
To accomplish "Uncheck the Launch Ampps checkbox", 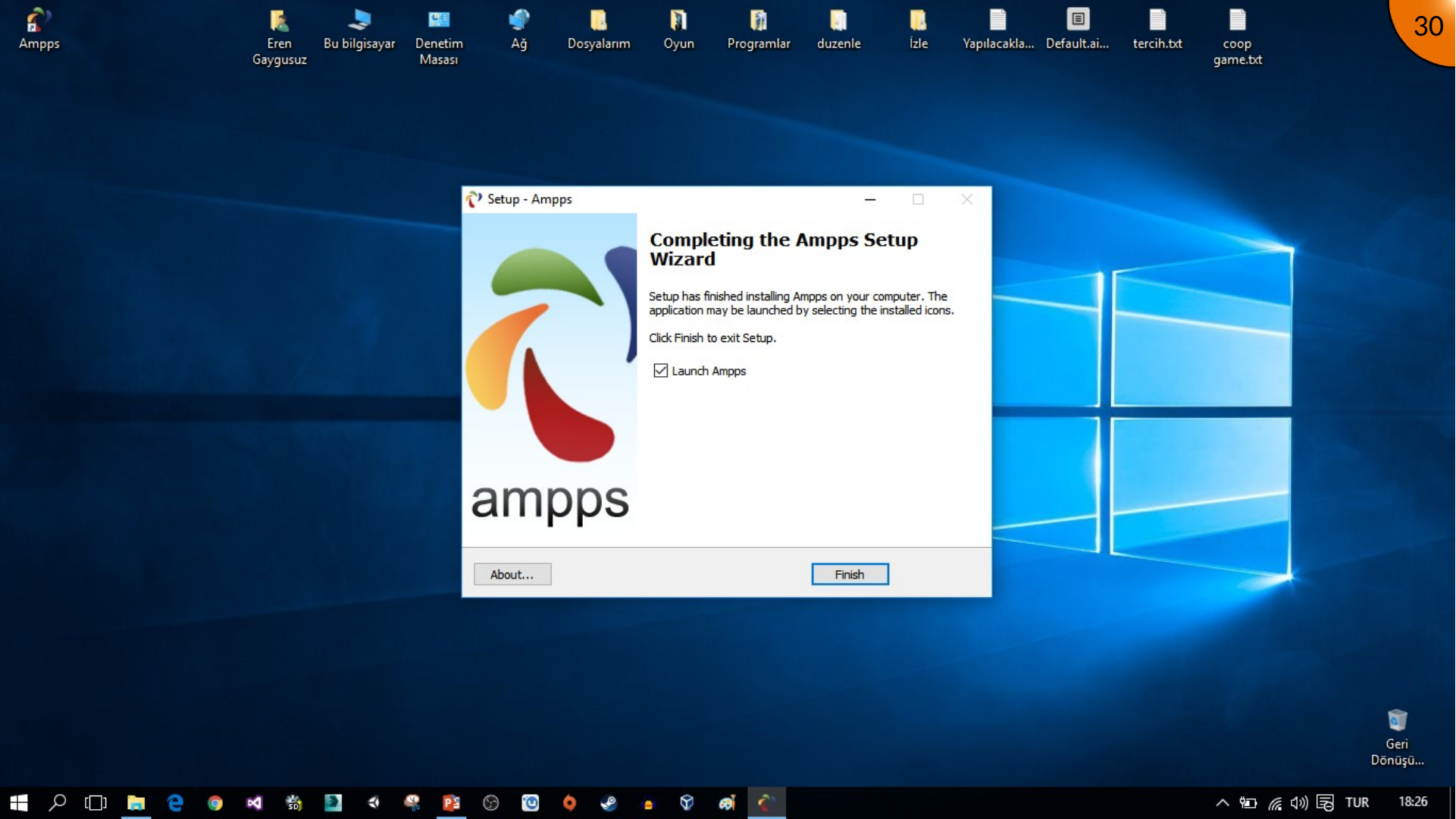I will (x=661, y=371).
